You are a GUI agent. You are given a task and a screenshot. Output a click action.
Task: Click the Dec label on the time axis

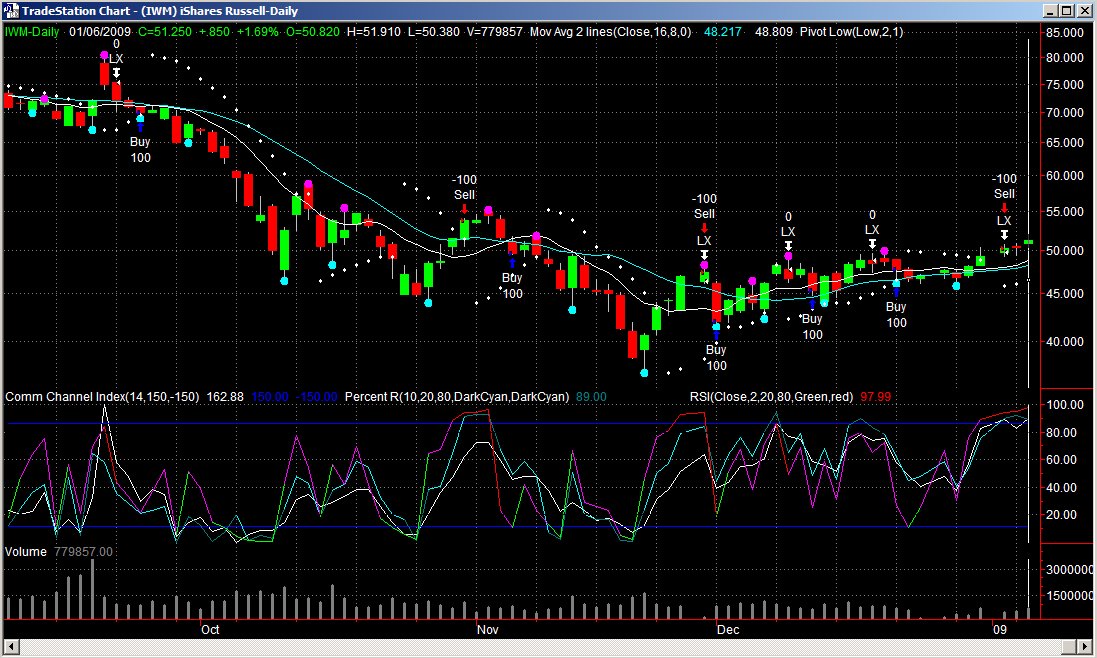pos(728,629)
